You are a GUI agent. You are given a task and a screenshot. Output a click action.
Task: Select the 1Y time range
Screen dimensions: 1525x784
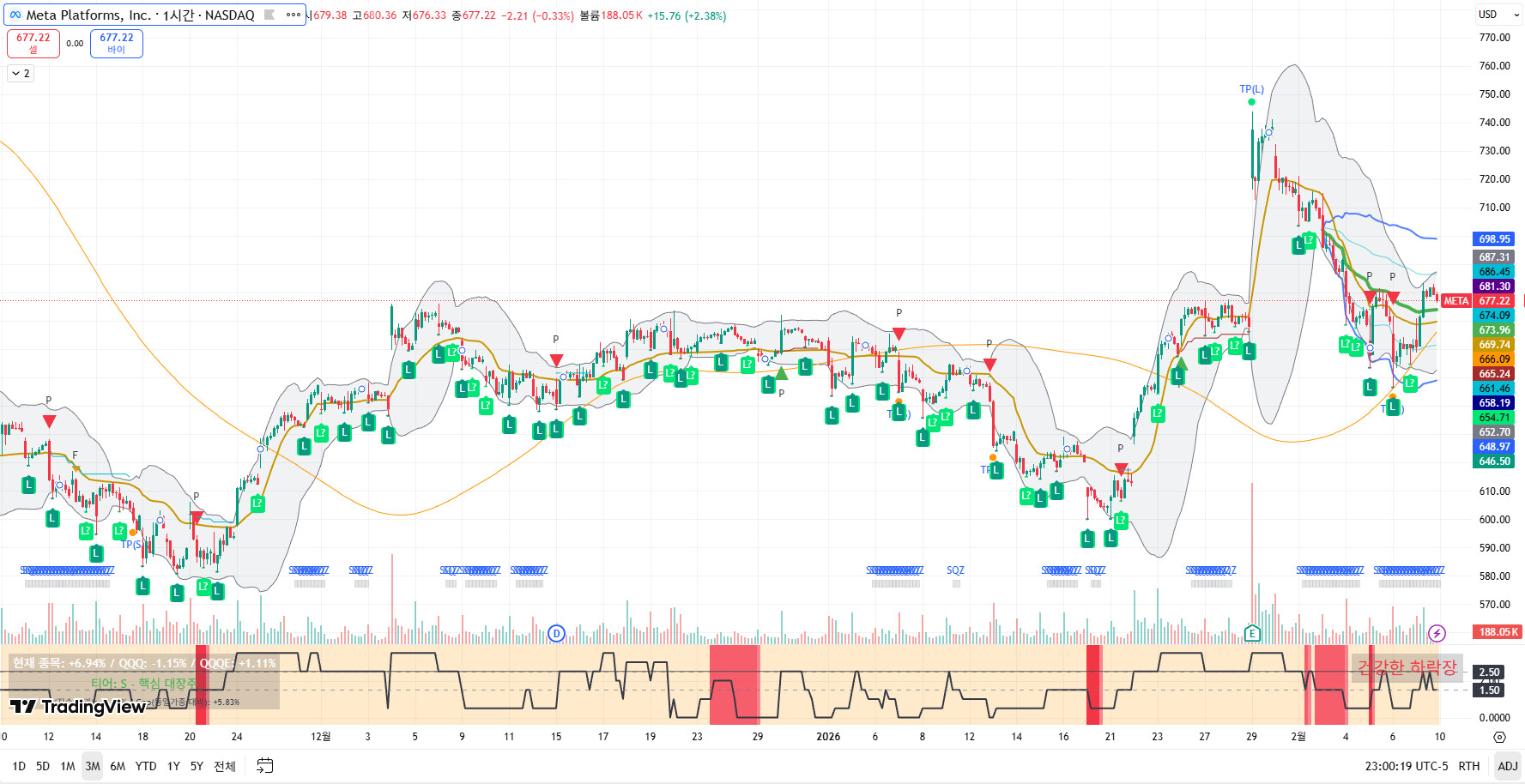click(x=173, y=766)
